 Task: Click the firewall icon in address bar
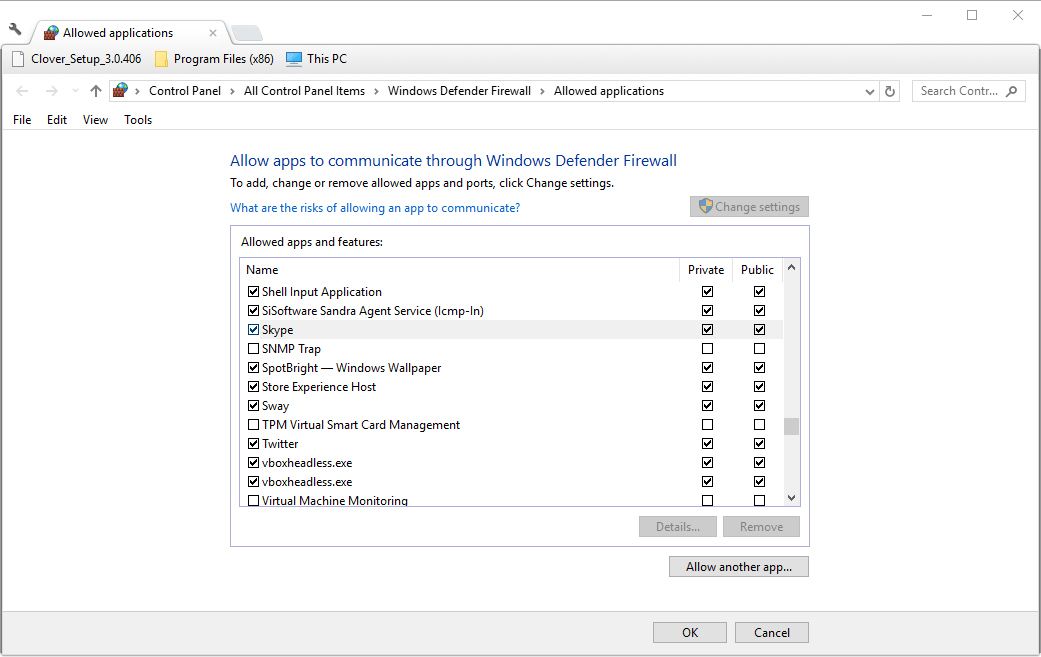(120, 91)
